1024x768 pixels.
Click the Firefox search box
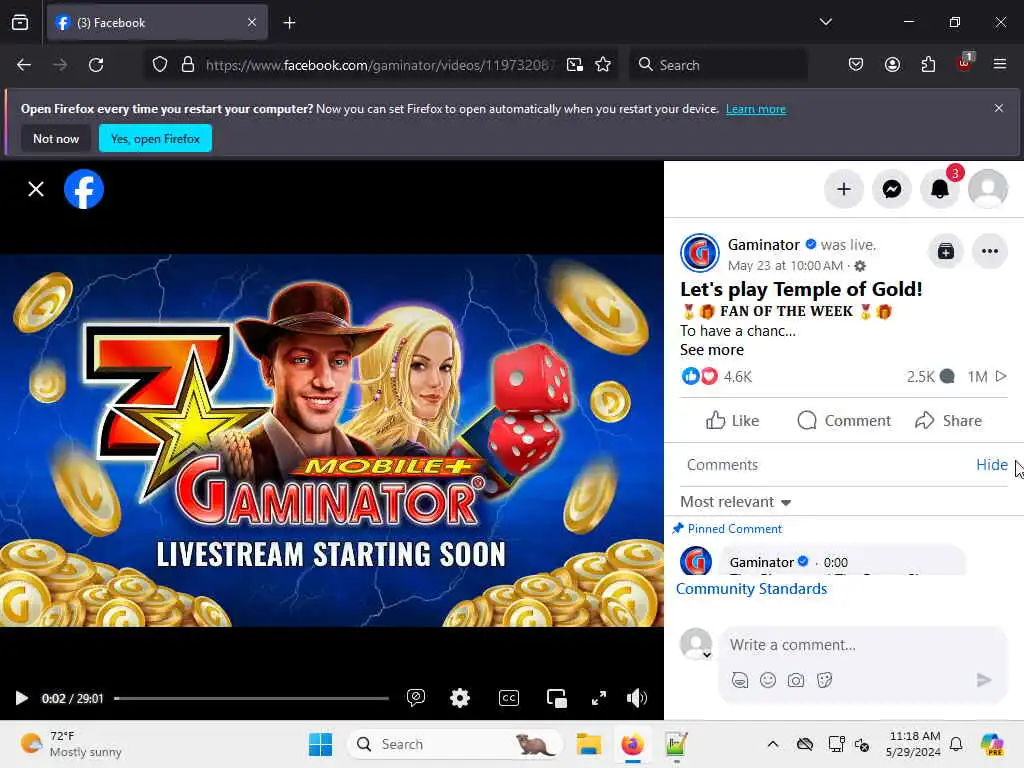[x=718, y=65]
